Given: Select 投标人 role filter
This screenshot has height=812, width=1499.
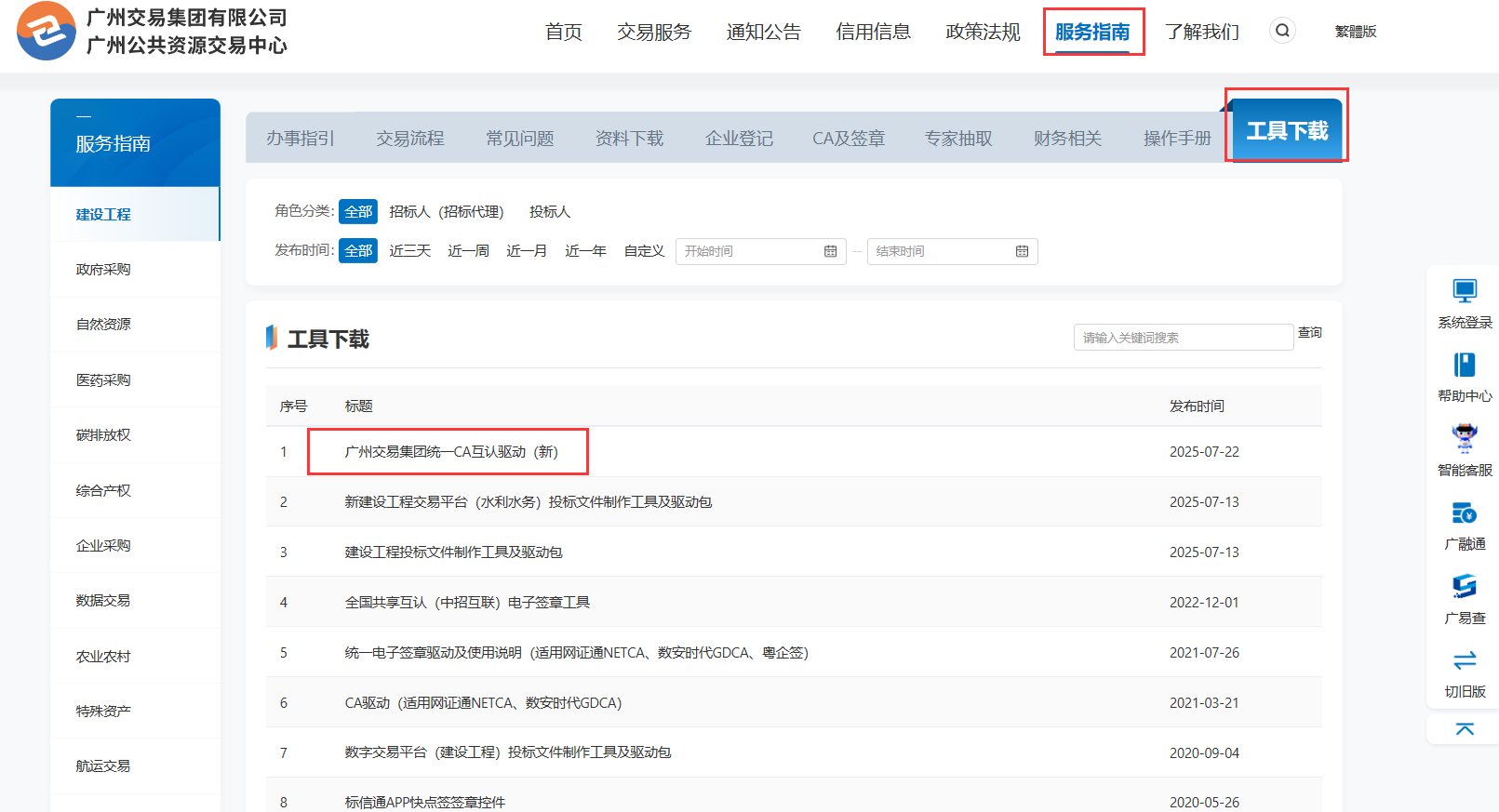Looking at the screenshot, I should pos(549,212).
